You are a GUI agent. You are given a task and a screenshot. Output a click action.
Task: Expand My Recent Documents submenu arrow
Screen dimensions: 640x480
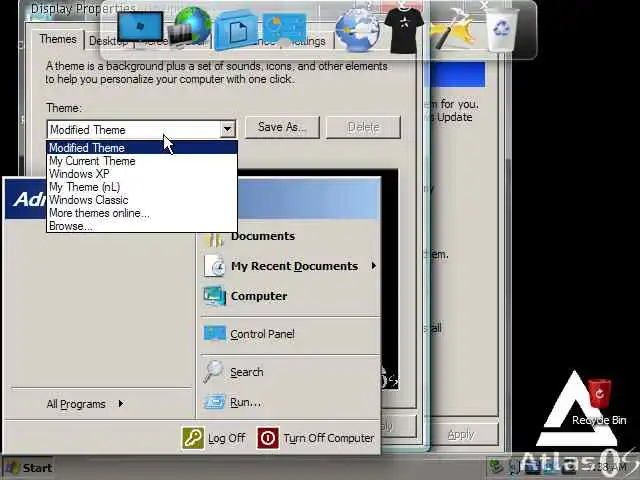pyautogui.click(x=373, y=266)
